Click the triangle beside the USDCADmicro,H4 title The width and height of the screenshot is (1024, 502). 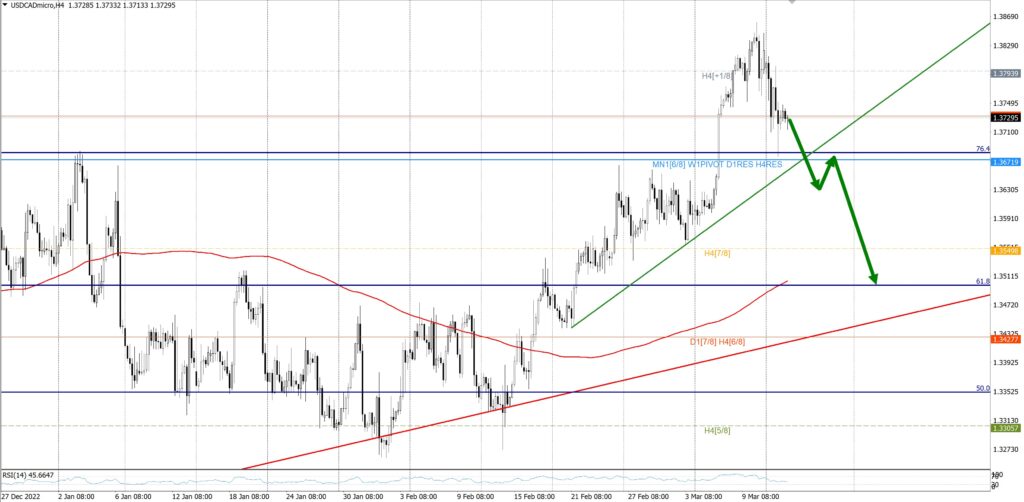click(5, 6)
